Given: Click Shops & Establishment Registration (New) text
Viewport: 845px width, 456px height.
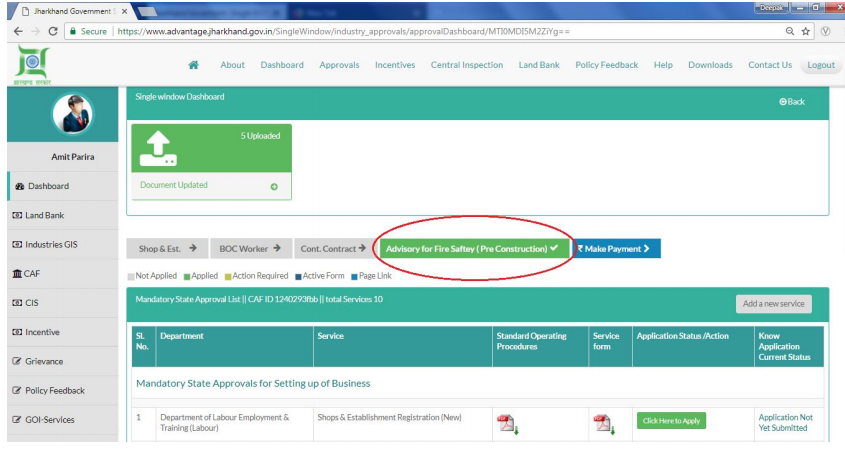Looking at the screenshot, I should pyautogui.click(x=389, y=417).
